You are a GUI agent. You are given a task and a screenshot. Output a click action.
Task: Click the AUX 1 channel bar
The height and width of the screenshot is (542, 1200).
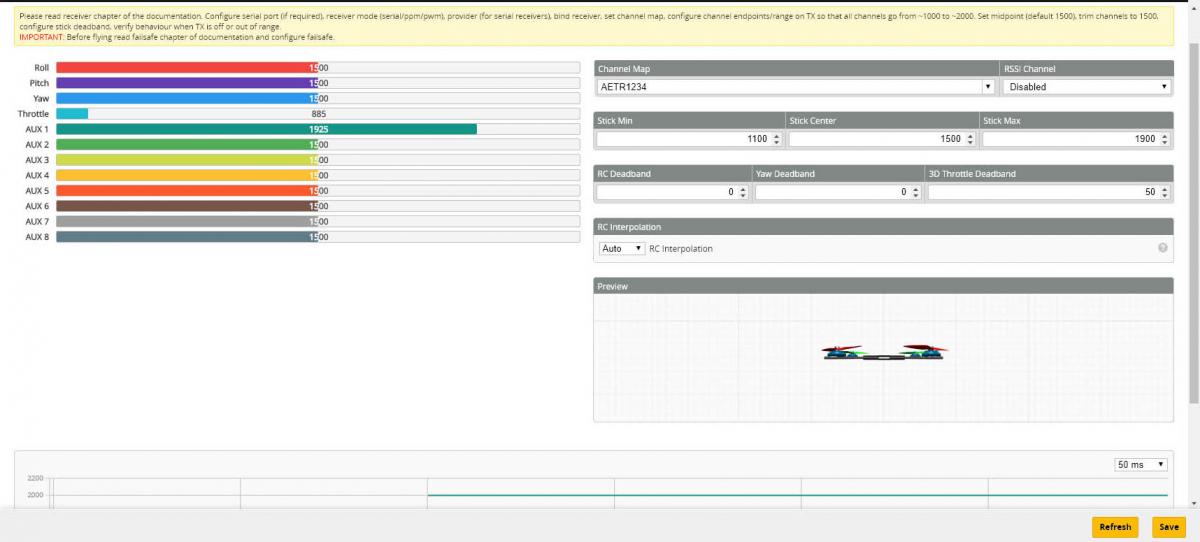coord(266,129)
